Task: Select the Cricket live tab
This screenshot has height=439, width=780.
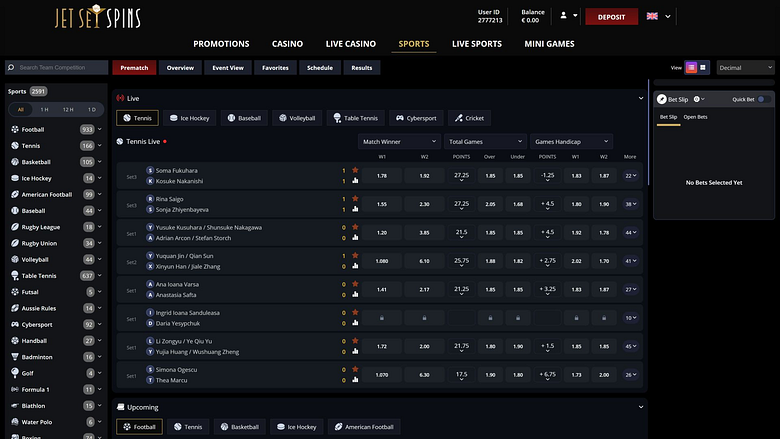Action: [x=469, y=118]
